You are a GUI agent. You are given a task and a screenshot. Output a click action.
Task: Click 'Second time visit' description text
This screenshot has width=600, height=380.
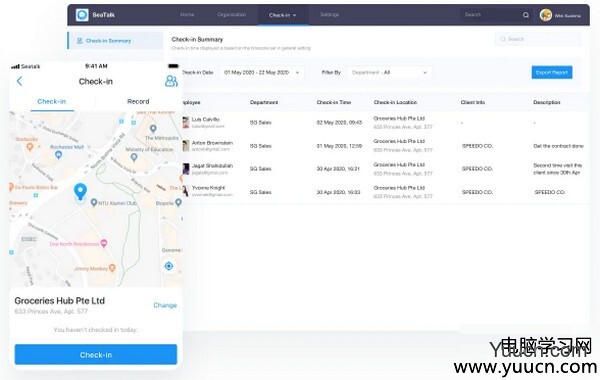click(558, 169)
